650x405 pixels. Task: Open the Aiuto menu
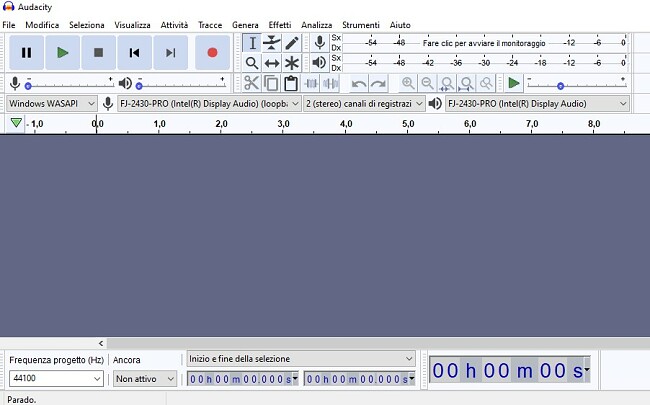click(400, 25)
